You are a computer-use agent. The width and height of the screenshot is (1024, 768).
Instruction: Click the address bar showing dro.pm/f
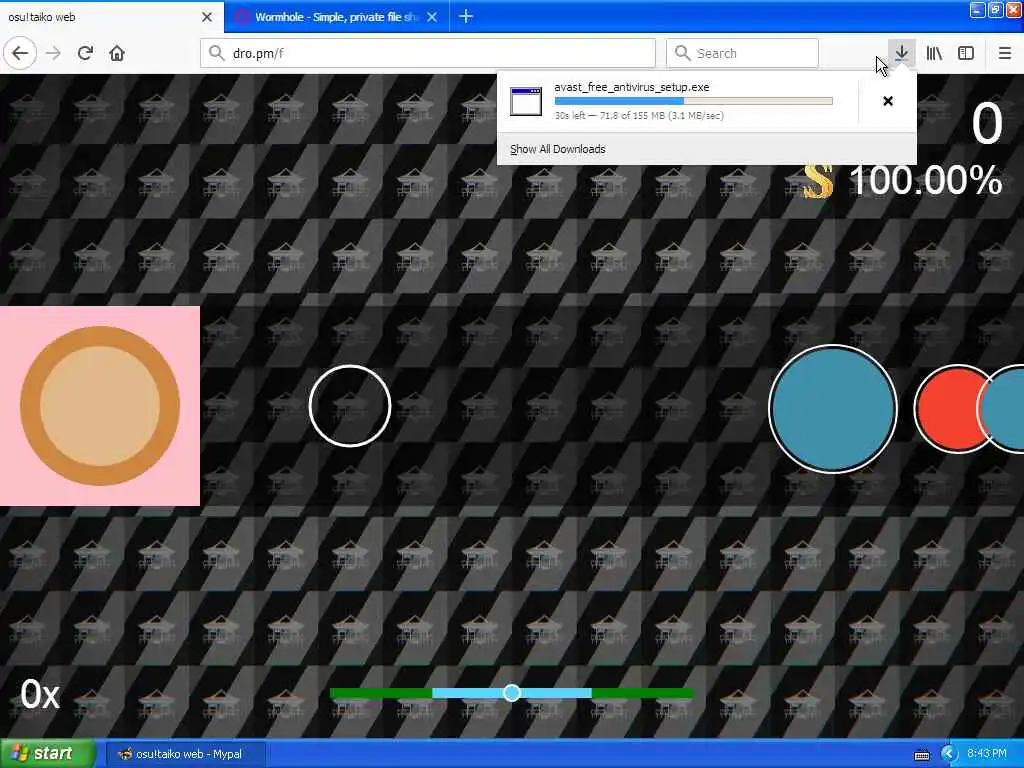pyautogui.click(x=428, y=53)
